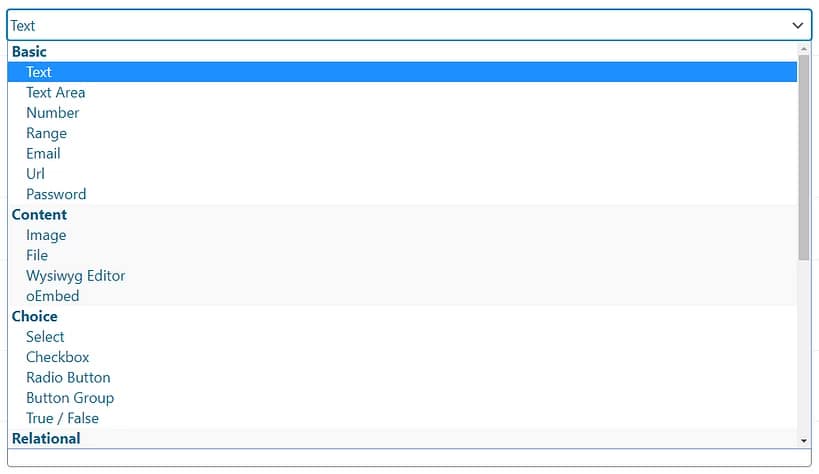
Task: Pick Radio Button option
Action: (68, 377)
